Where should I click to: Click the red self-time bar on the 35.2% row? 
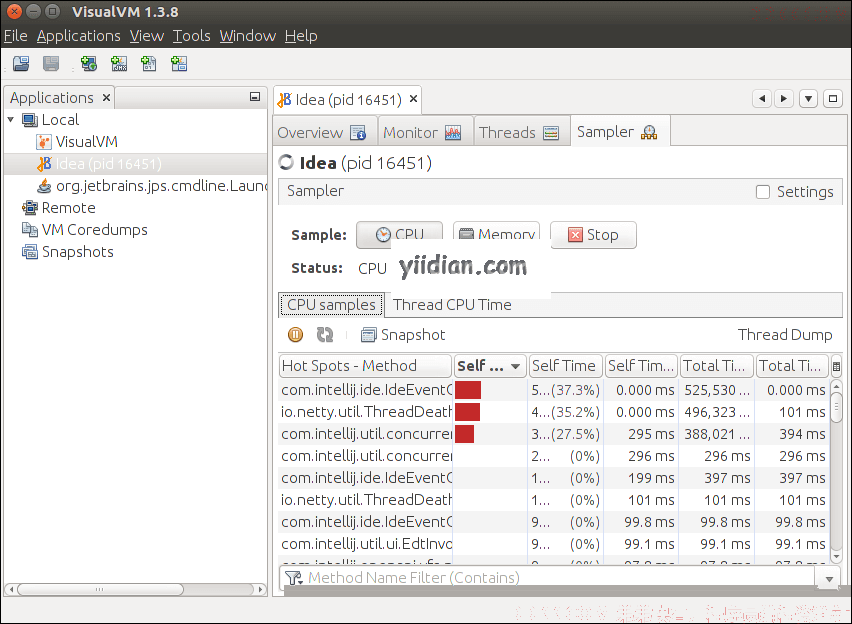pos(467,412)
